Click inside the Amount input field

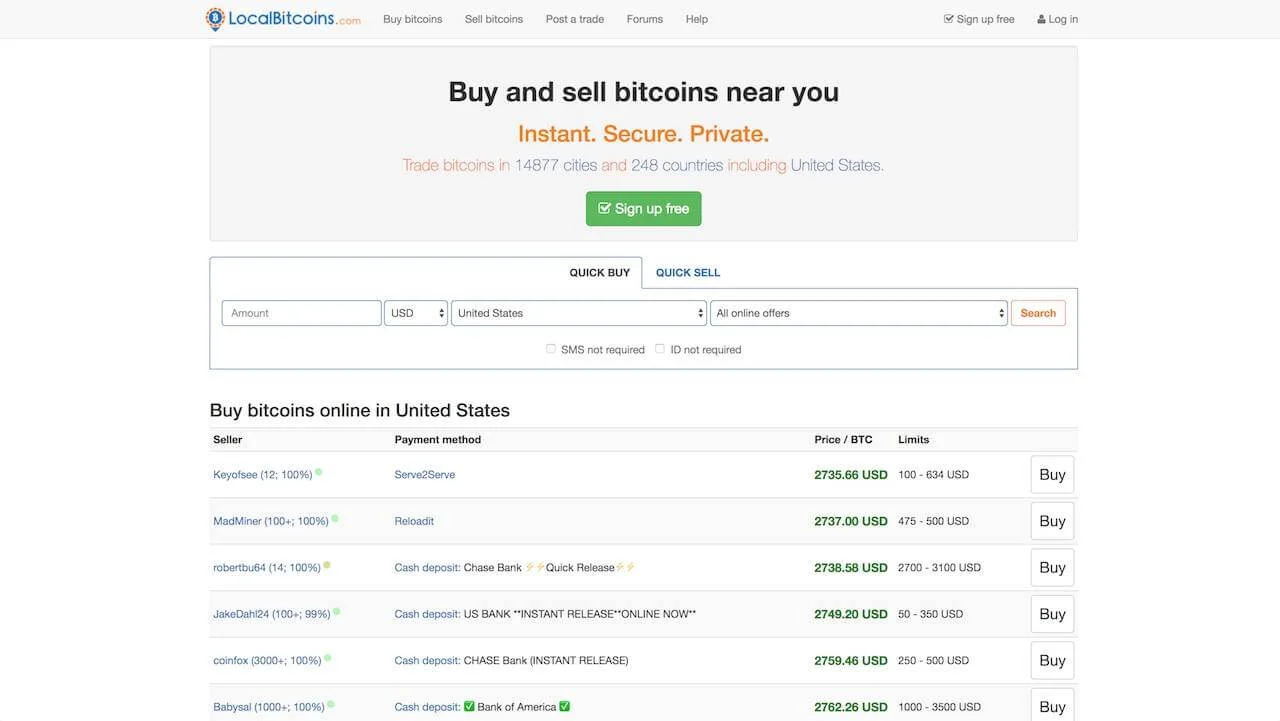[300, 312]
